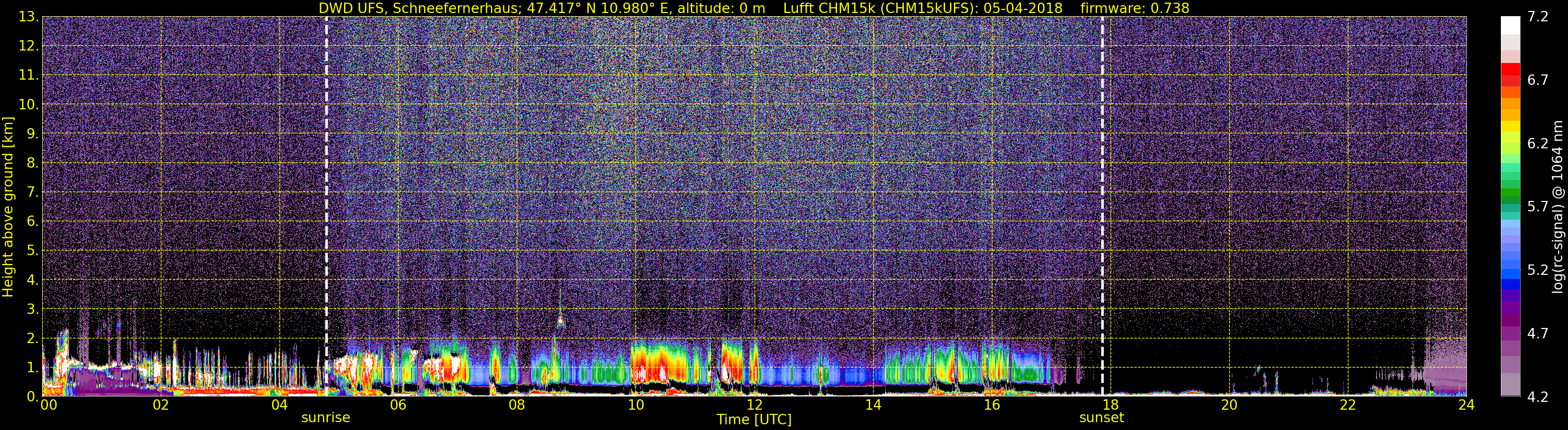This screenshot has width=1568, height=430.
Task: Click the '12.' tick on the height axis
Action: tap(28, 46)
